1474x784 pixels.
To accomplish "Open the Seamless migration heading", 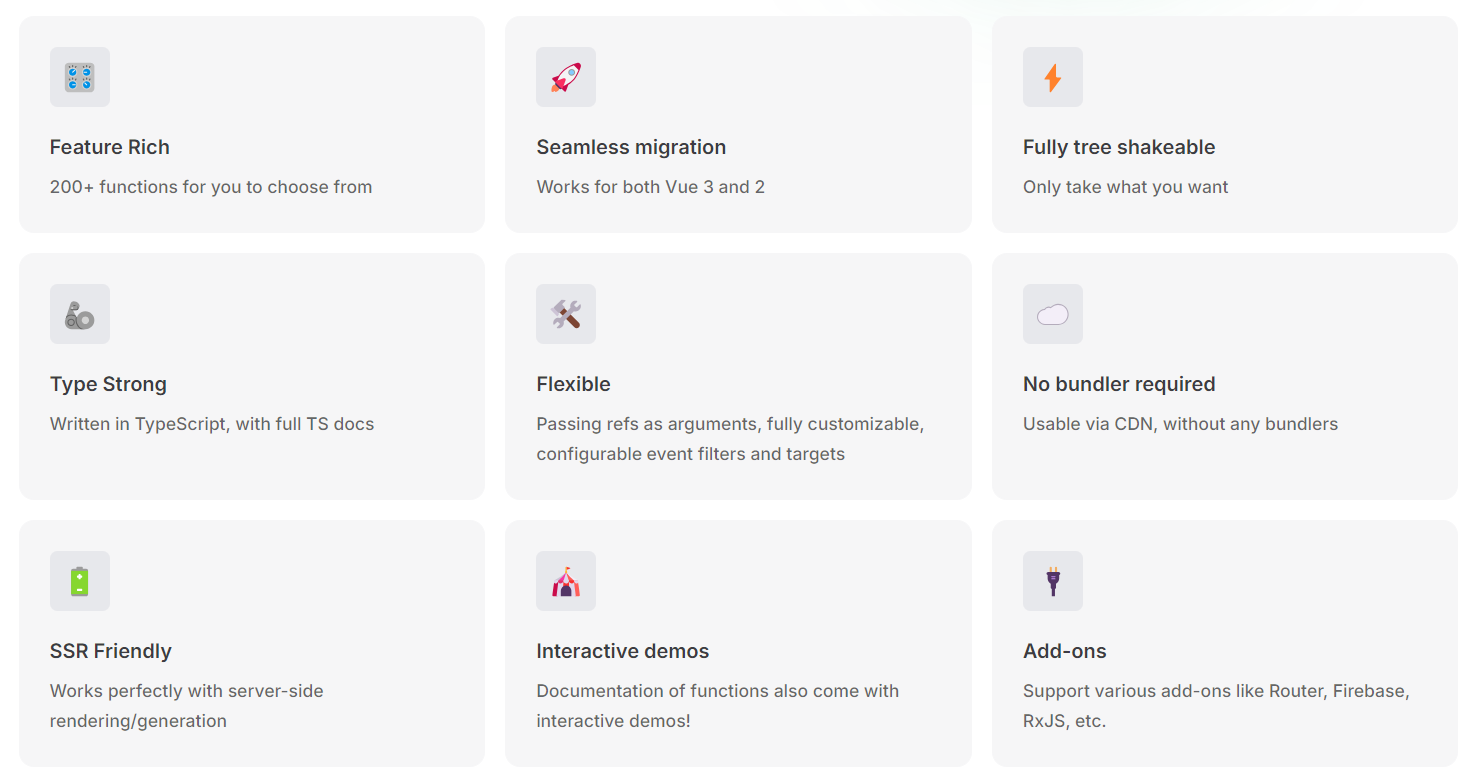I will pos(631,147).
